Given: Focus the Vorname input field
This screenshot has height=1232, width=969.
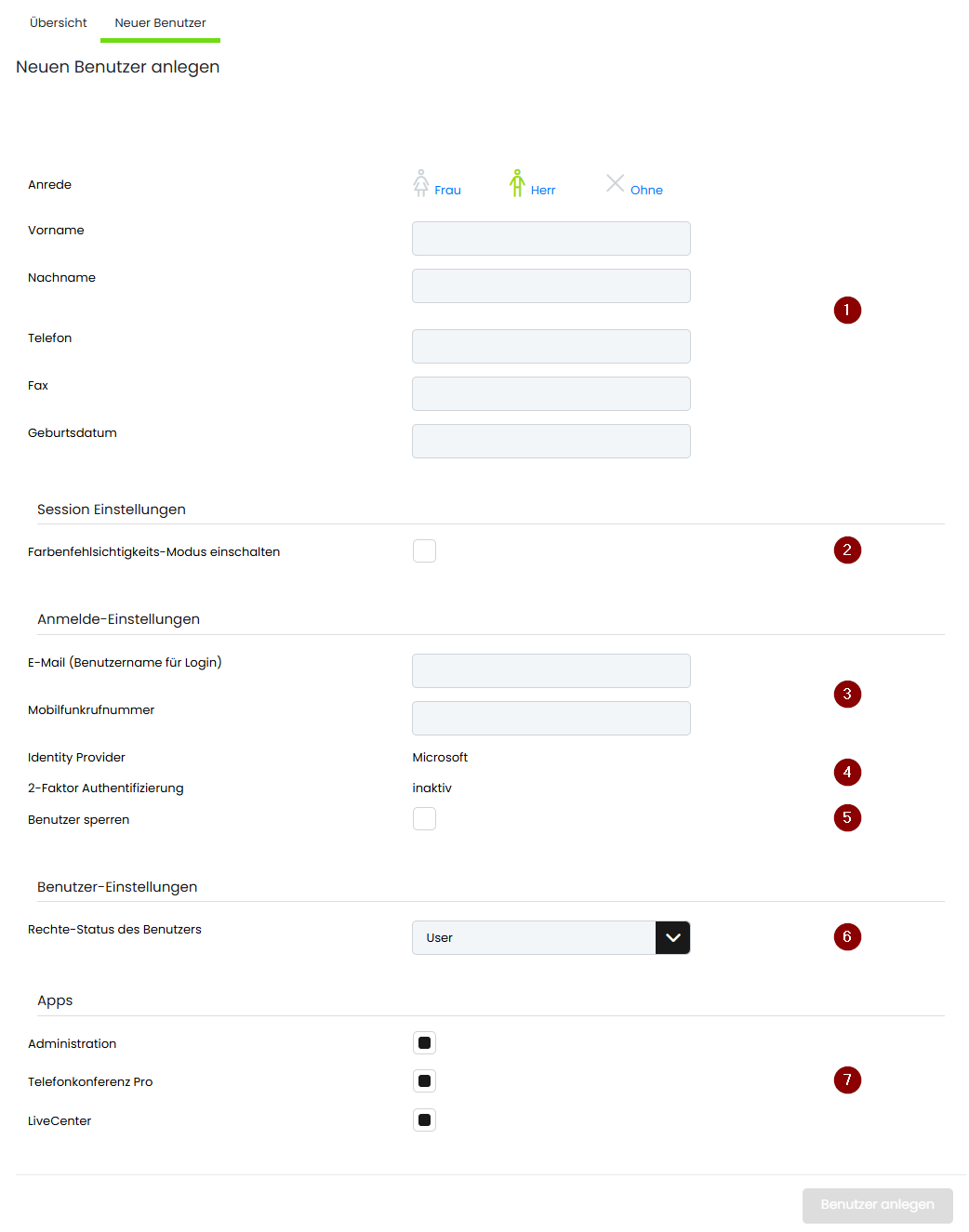Looking at the screenshot, I should (551, 238).
